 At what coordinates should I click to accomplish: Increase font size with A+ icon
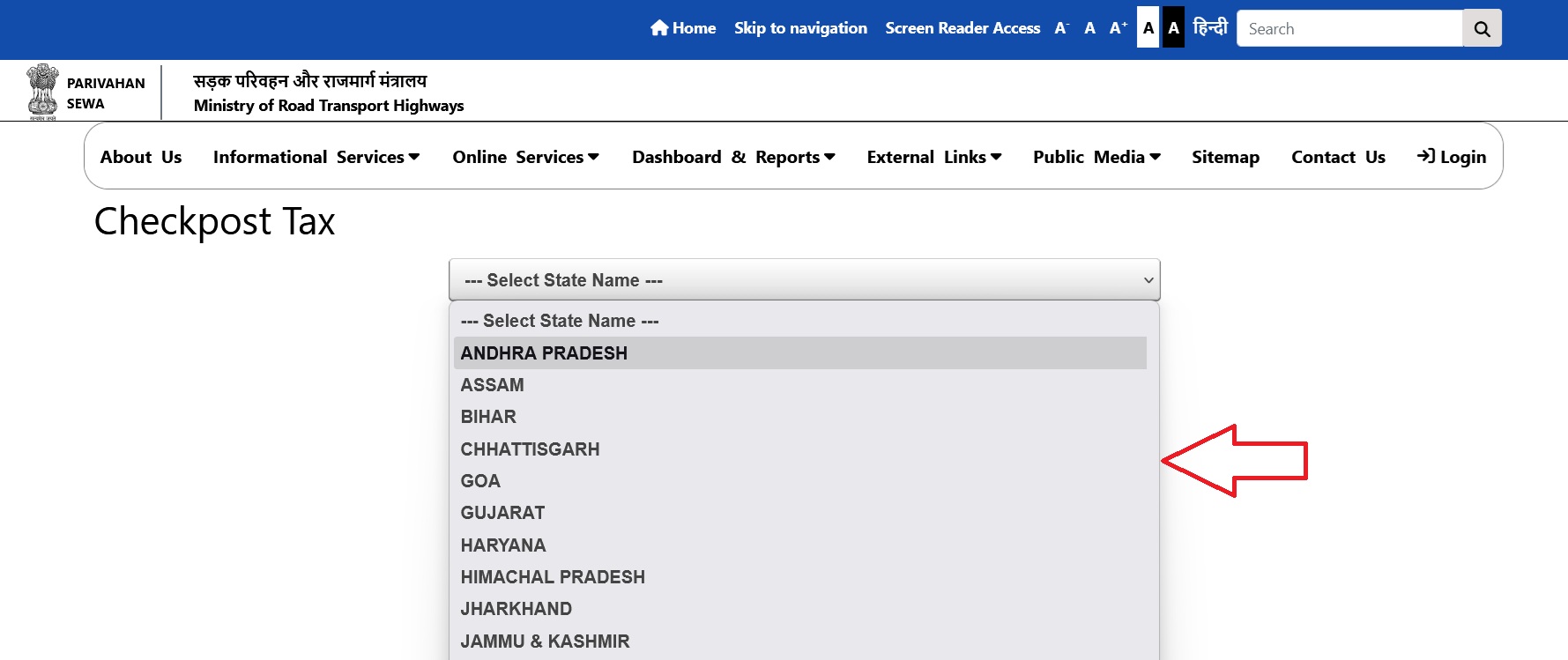pyautogui.click(x=1118, y=28)
